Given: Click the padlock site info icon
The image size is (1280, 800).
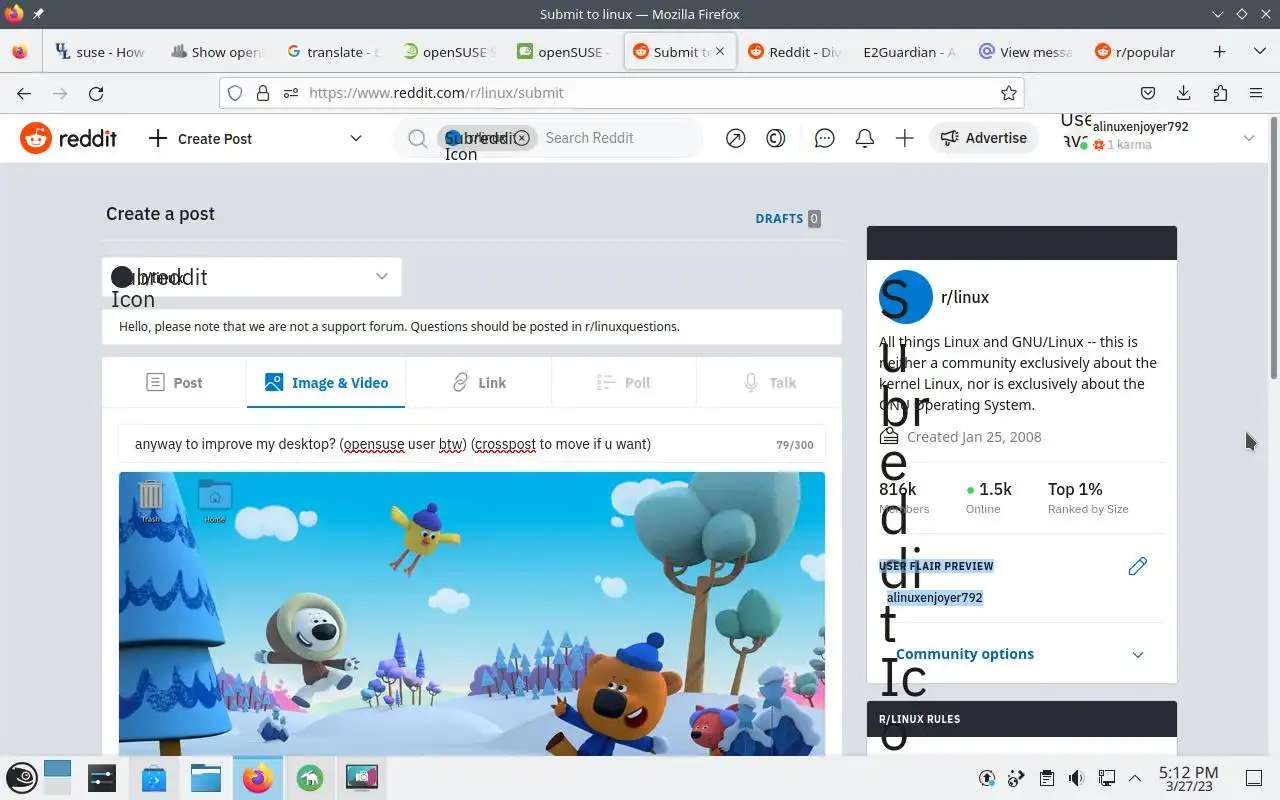Looking at the screenshot, I should tap(263, 93).
